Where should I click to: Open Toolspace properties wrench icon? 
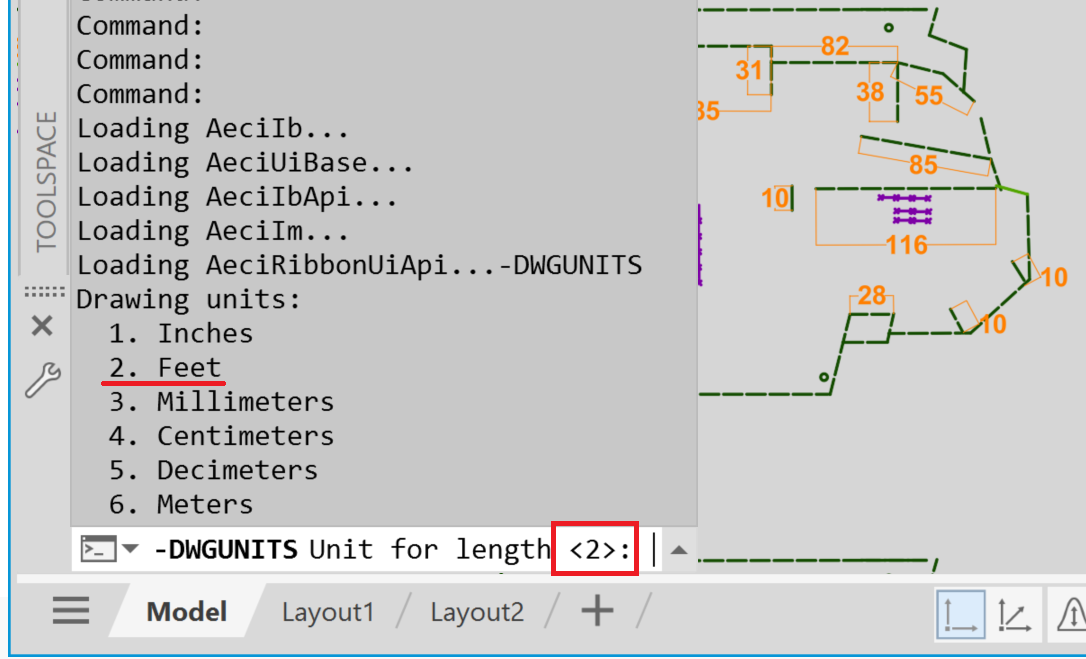click(x=43, y=380)
